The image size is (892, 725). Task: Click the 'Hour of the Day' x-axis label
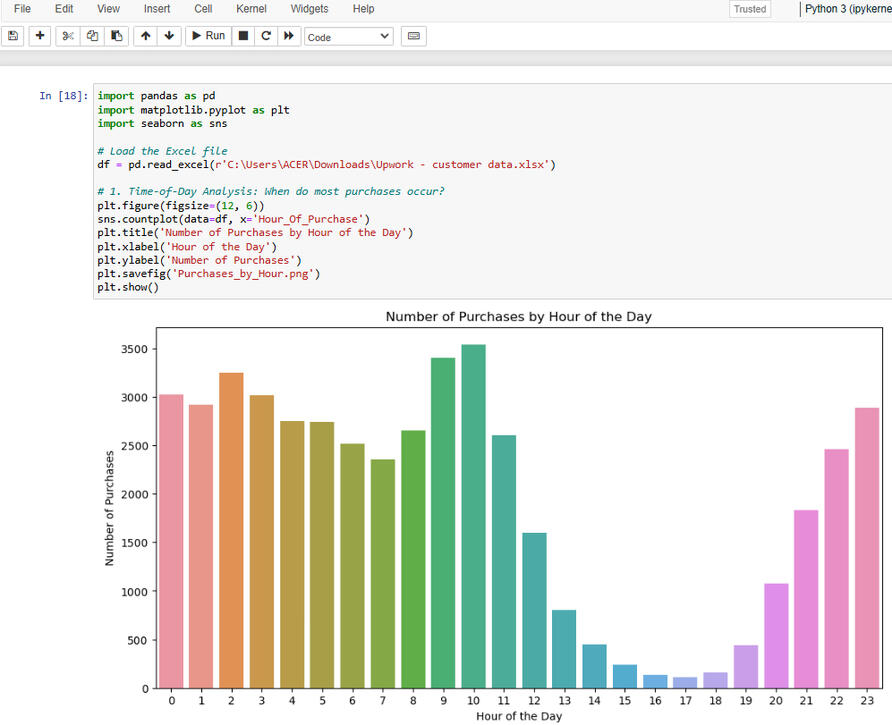(x=519, y=716)
